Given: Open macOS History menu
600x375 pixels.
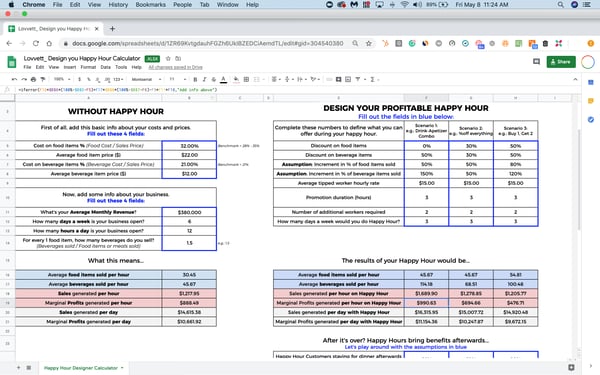Looking at the screenshot, I should click(x=118, y=5).
